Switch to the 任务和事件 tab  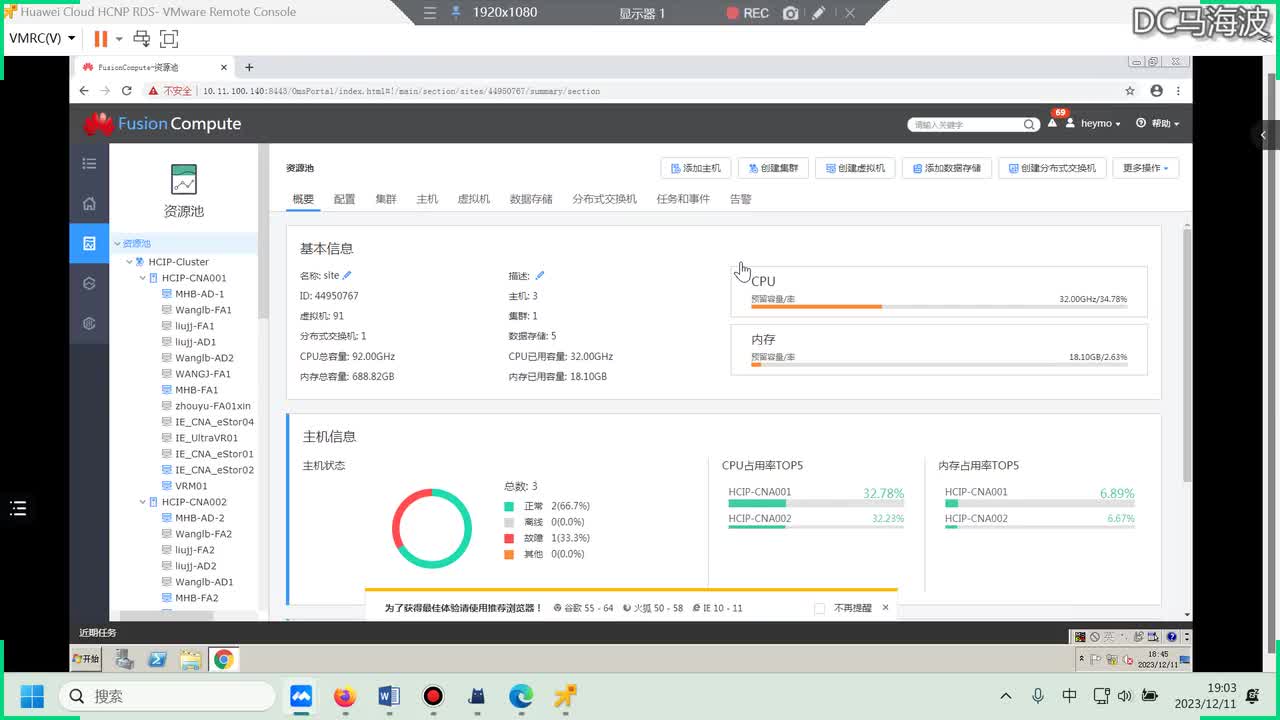(x=683, y=199)
